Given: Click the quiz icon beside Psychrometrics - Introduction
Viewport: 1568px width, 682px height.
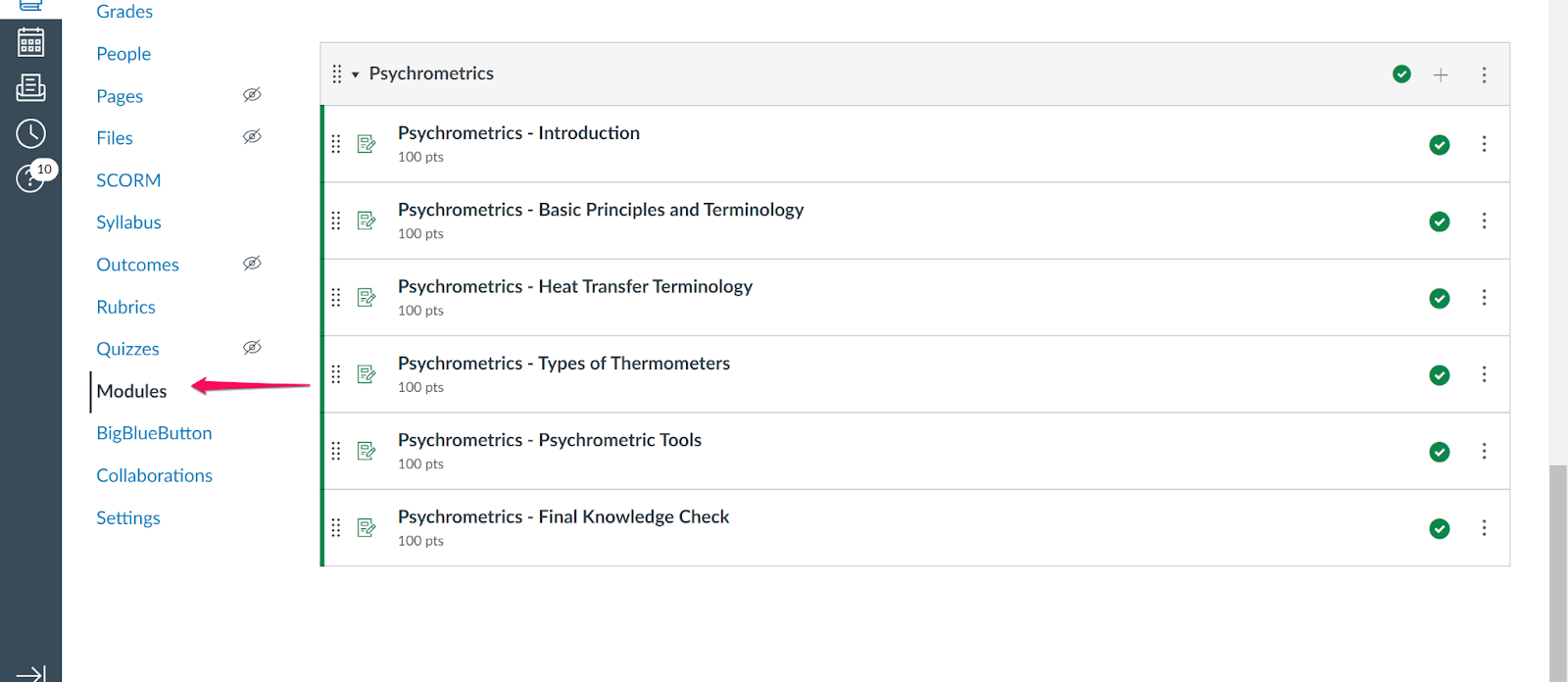Looking at the screenshot, I should (367, 144).
